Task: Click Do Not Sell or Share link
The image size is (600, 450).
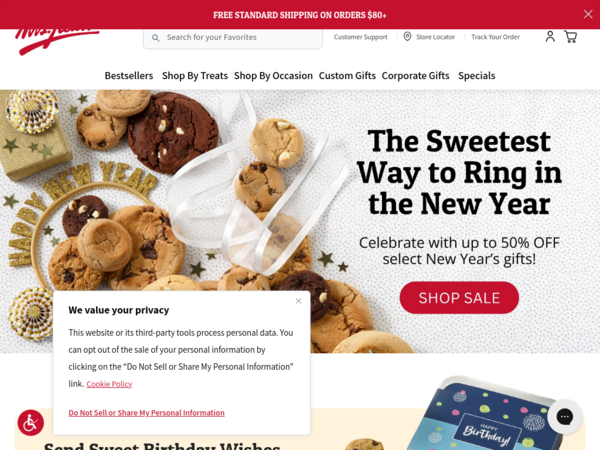Action: pyautogui.click(x=147, y=413)
